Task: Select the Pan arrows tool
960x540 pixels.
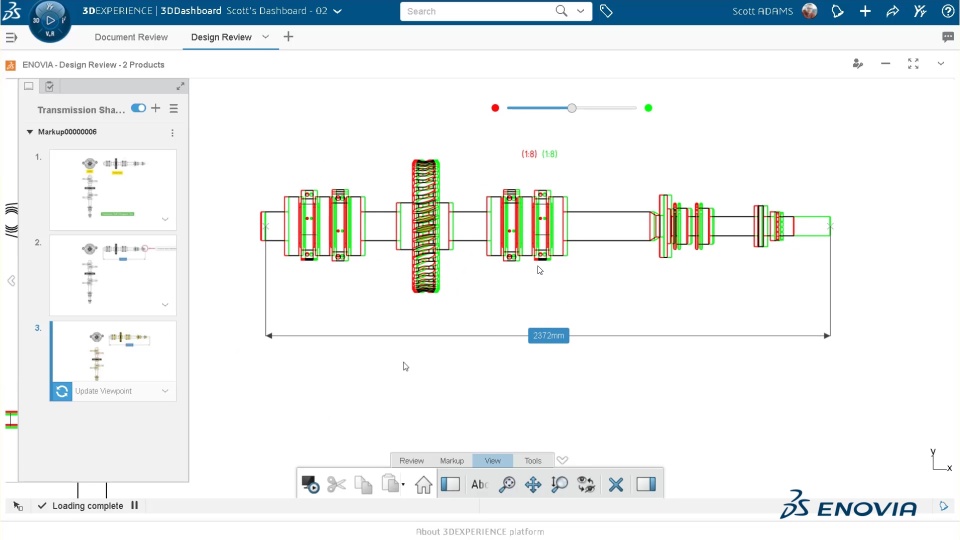Action: coord(533,484)
